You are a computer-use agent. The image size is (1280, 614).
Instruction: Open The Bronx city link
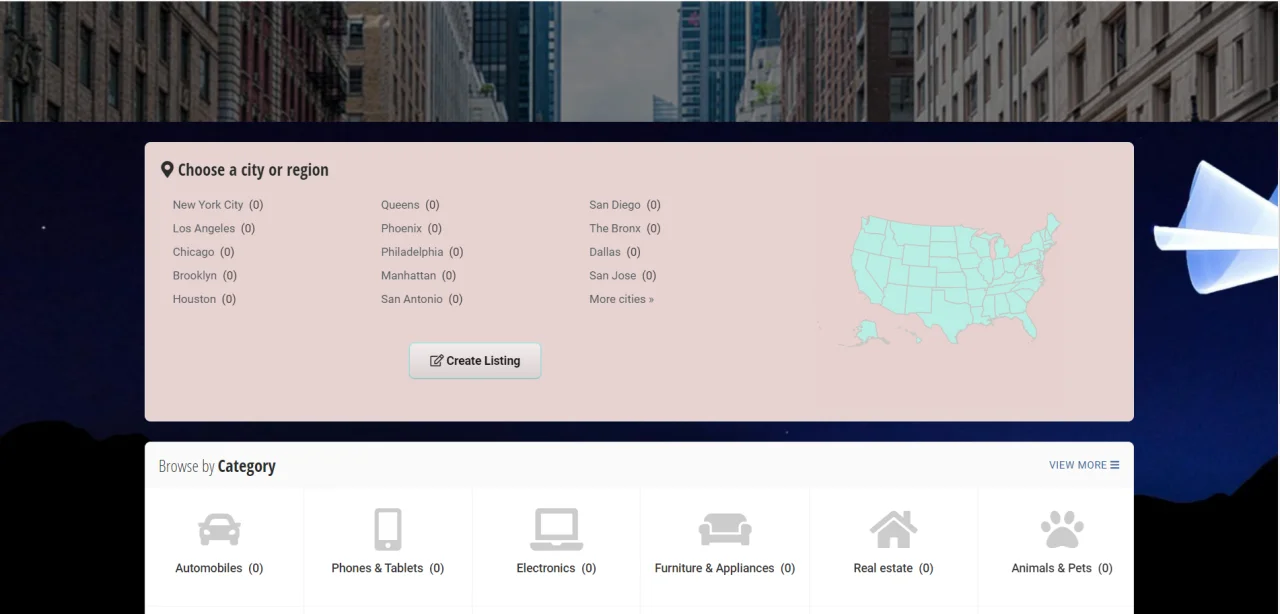coord(615,228)
